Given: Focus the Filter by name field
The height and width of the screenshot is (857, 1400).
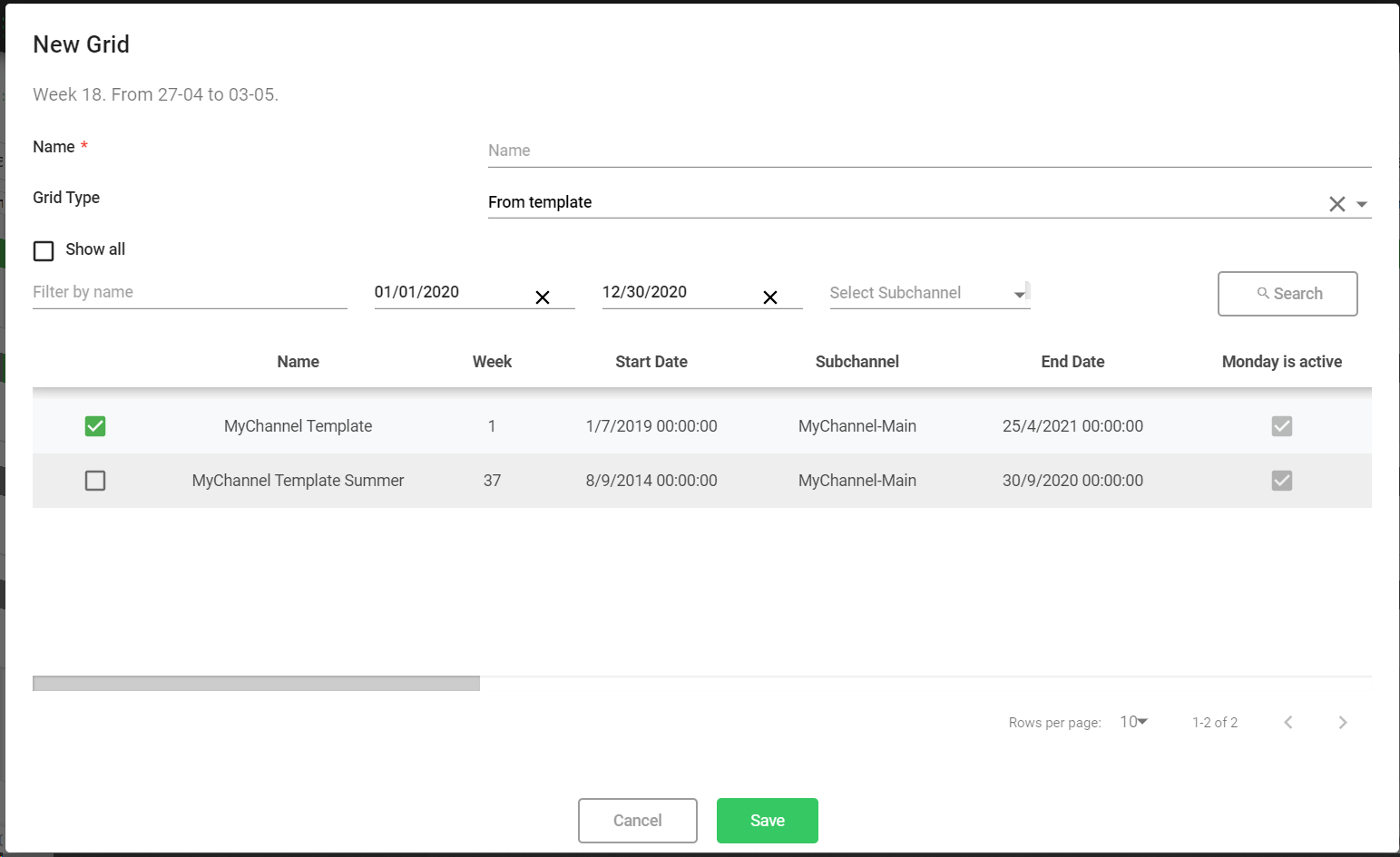Looking at the screenshot, I should 190,292.
